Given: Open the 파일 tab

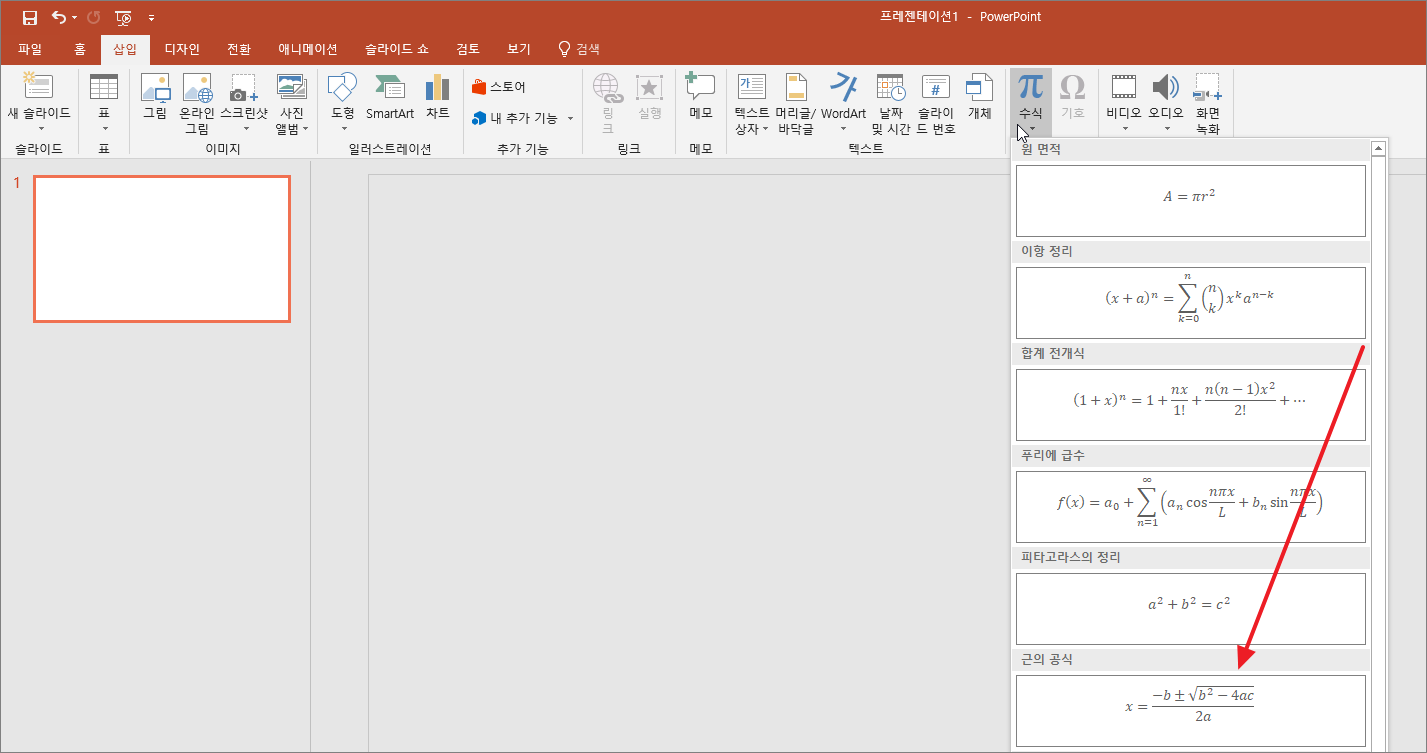Looking at the screenshot, I should click(30, 49).
